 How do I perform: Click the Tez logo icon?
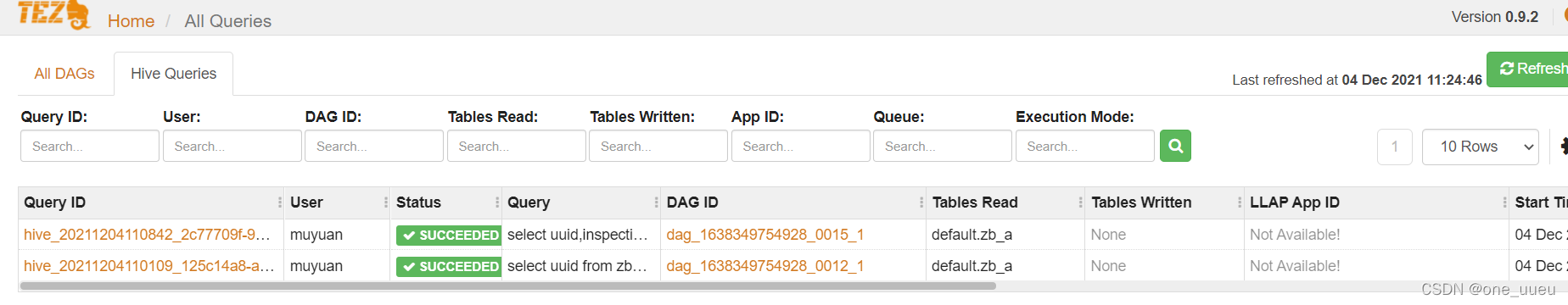(53, 14)
